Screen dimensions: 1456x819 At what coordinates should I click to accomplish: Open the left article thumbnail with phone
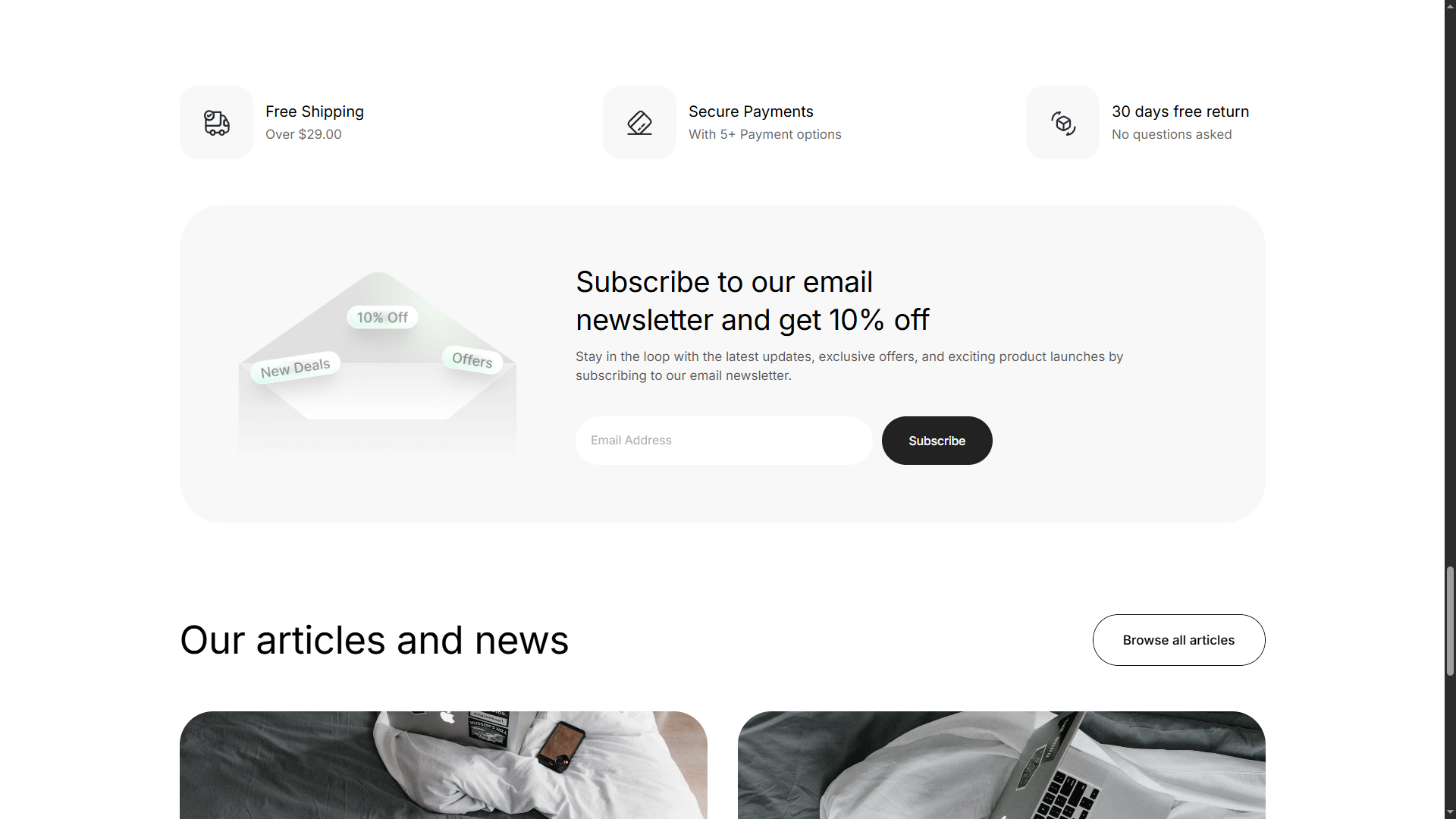coord(444,765)
